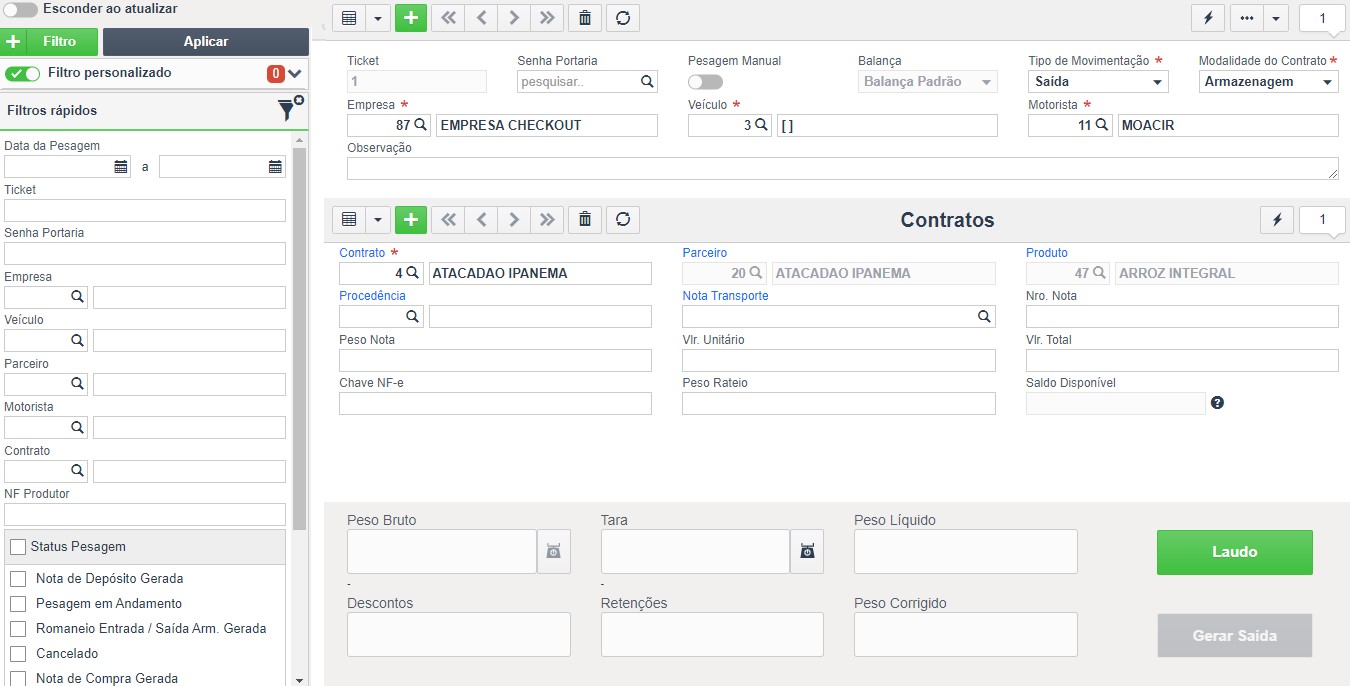The width and height of the screenshot is (1350, 686).
Task: Click the Aplicar filter button
Action: (206, 42)
